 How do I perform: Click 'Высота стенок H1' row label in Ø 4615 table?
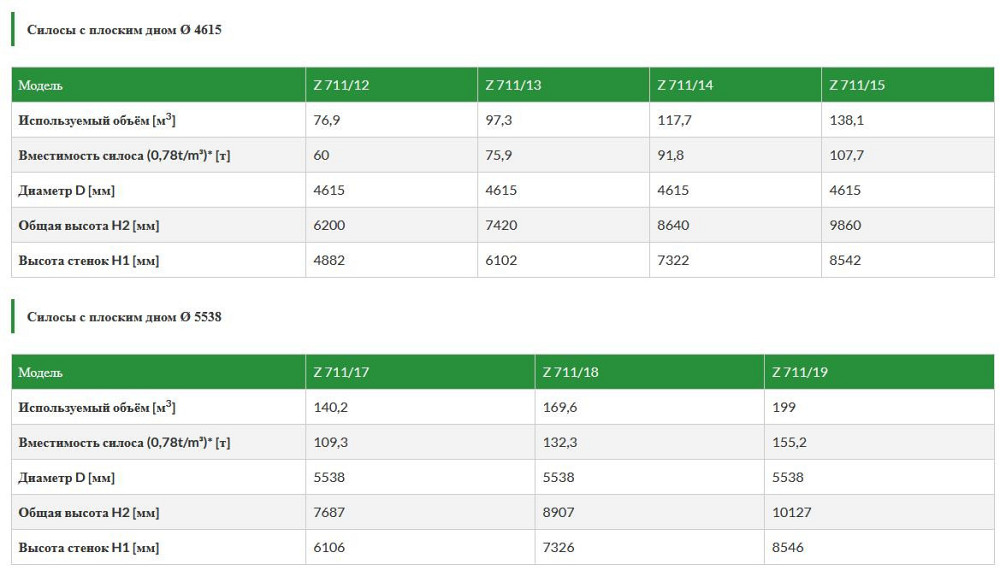click(x=88, y=260)
